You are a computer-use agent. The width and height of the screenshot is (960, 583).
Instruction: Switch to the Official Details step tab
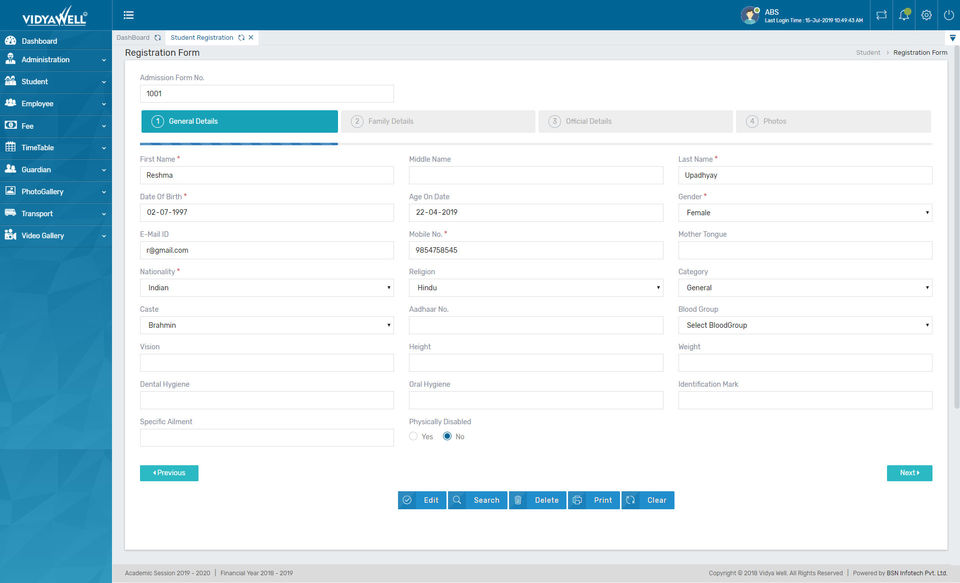636,121
